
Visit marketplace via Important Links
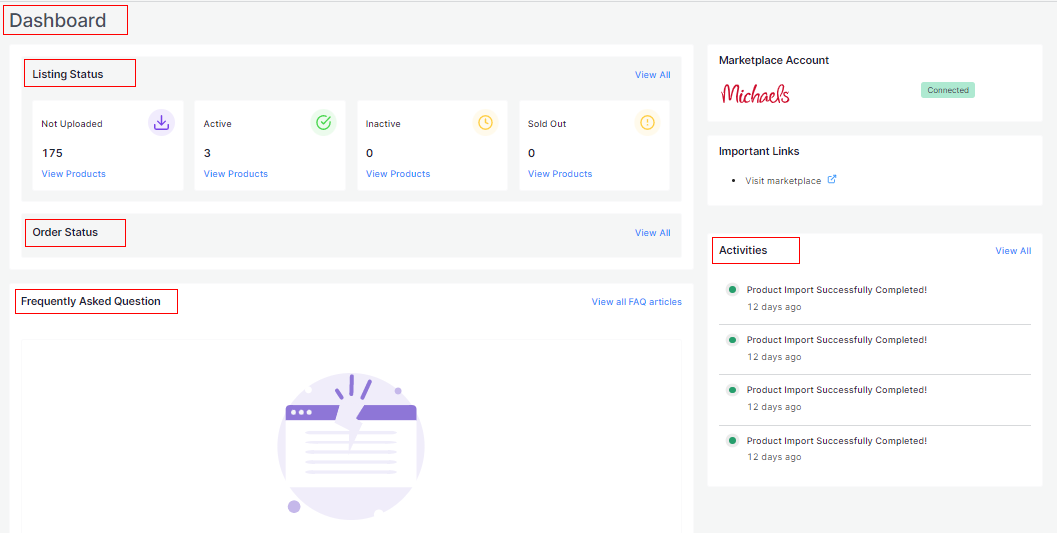click(783, 181)
